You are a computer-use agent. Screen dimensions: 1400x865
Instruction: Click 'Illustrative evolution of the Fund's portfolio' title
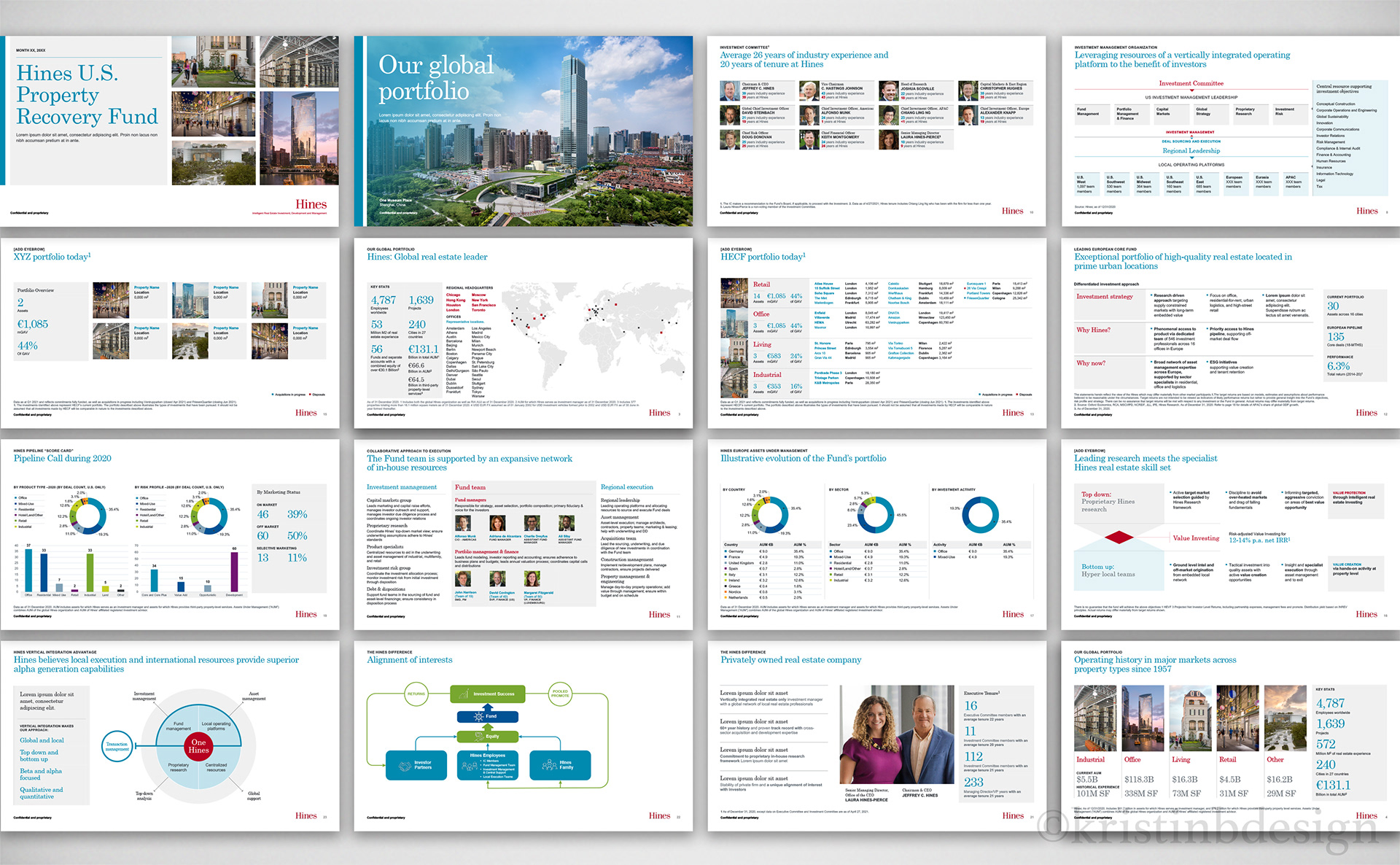point(803,458)
